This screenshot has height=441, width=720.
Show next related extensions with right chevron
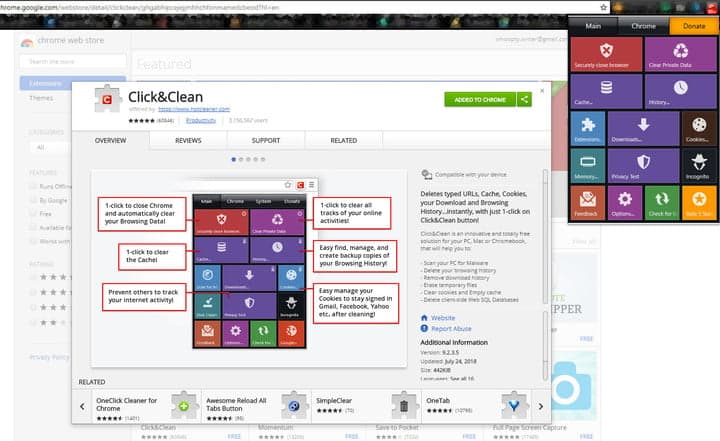click(x=541, y=406)
